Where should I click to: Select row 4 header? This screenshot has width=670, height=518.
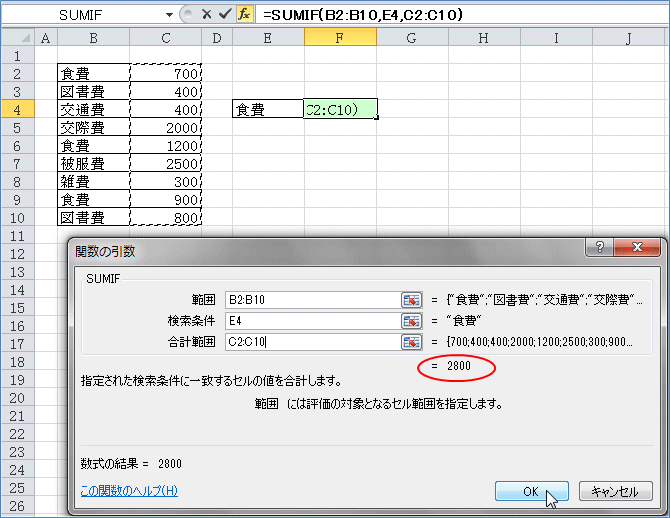click(x=17, y=110)
